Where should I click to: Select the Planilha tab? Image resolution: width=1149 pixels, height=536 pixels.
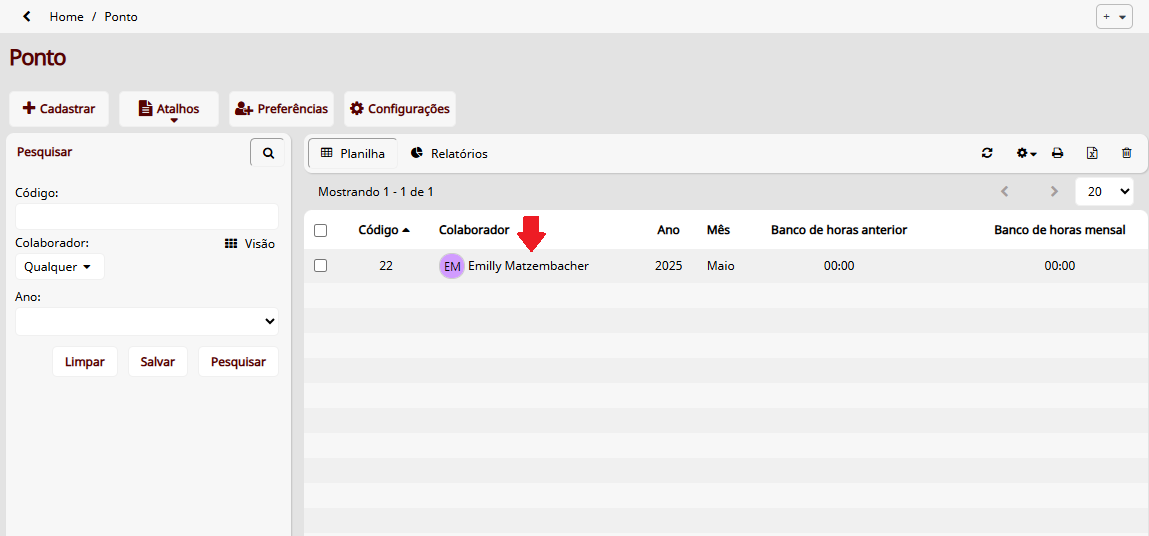[x=353, y=153]
